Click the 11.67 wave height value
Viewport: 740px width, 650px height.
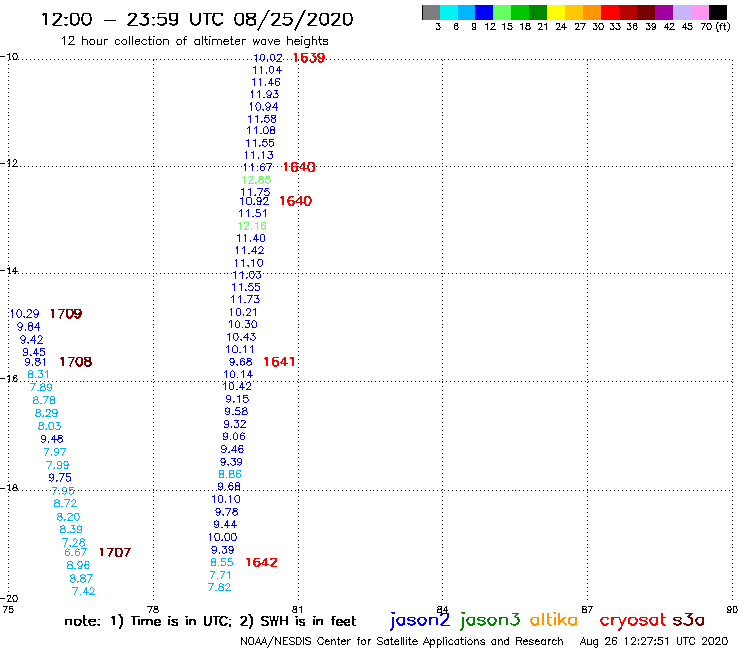(257, 167)
